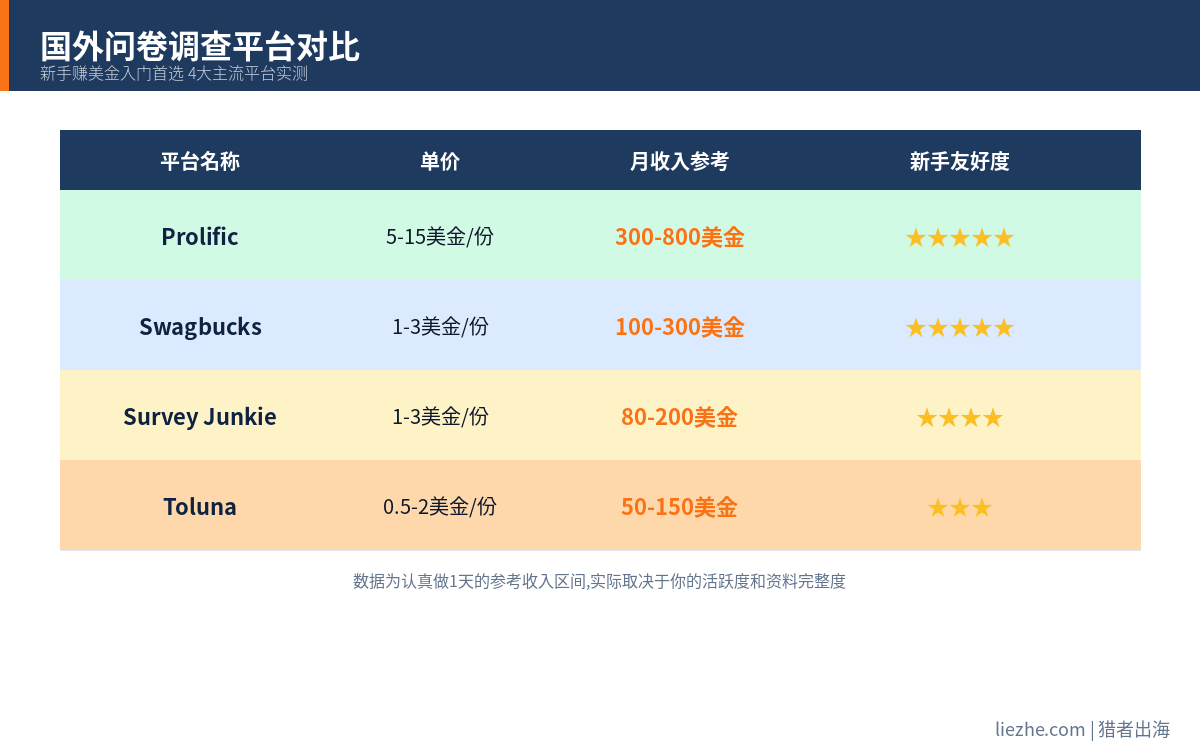The width and height of the screenshot is (1200, 750).
Task: Click the Toluna three-star rating
Action: 960,508
